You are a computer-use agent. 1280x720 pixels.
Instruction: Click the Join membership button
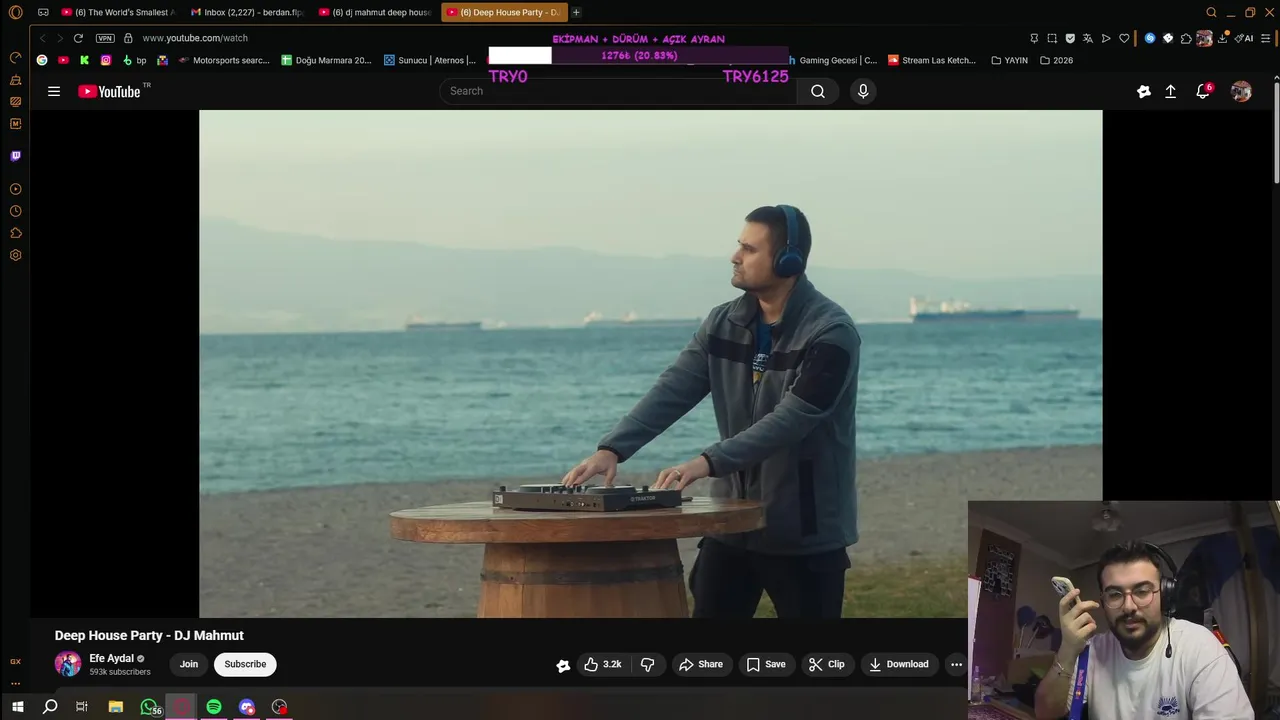pyautogui.click(x=189, y=664)
